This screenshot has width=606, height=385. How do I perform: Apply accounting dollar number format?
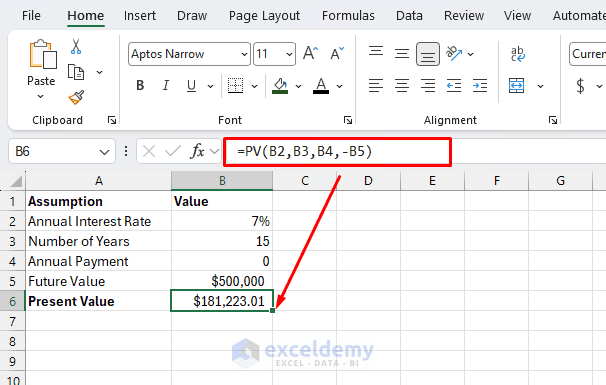point(580,86)
